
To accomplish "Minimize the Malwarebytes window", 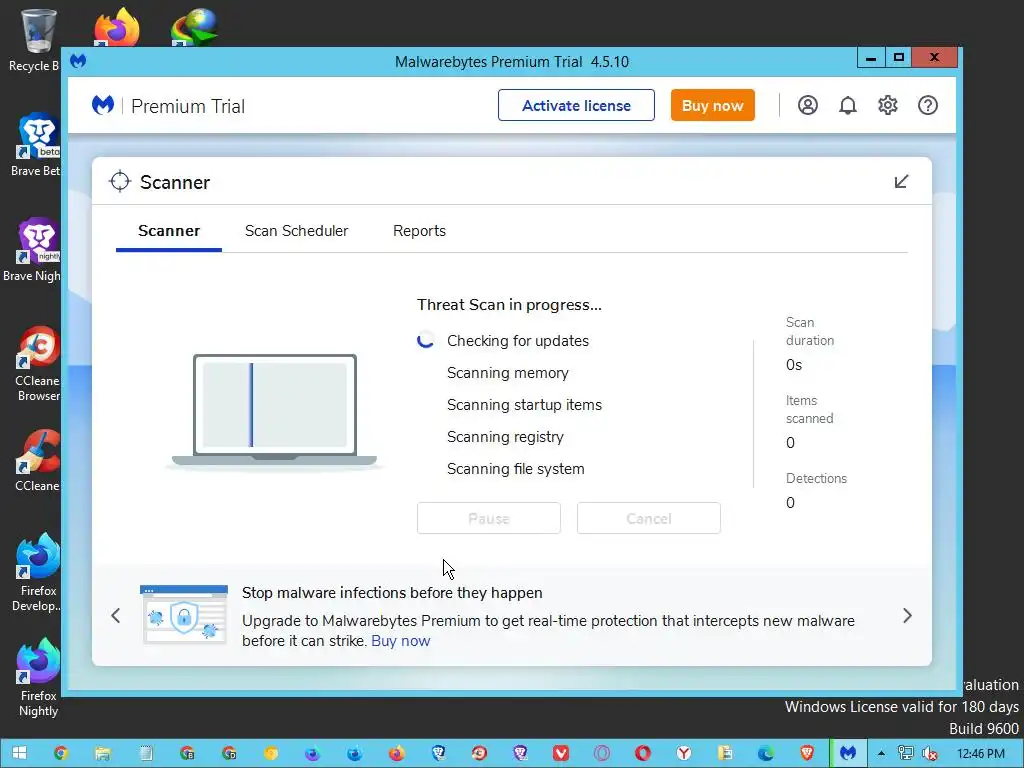I will [x=871, y=58].
